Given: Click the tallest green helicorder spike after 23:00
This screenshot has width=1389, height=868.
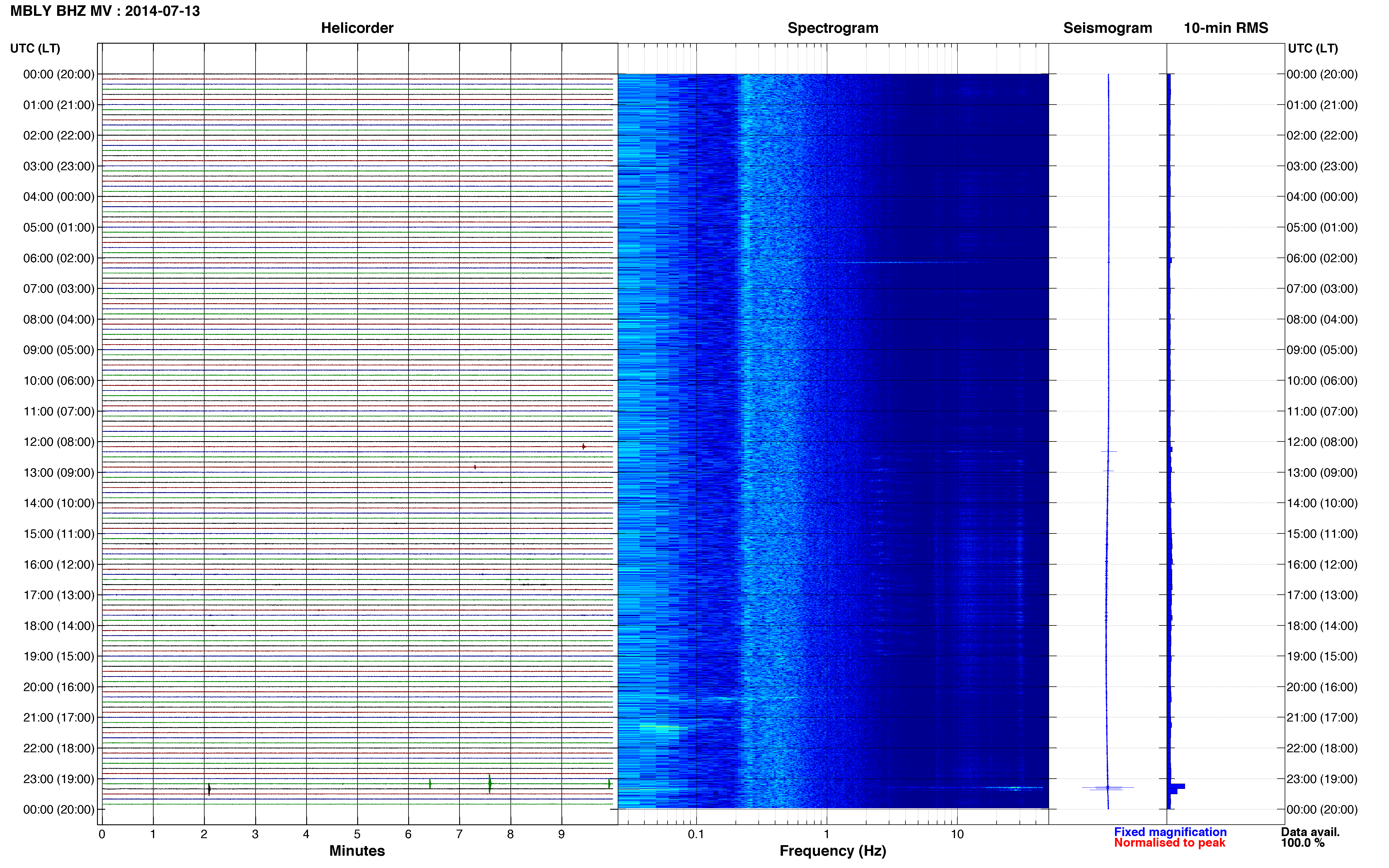Looking at the screenshot, I should tap(489, 784).
